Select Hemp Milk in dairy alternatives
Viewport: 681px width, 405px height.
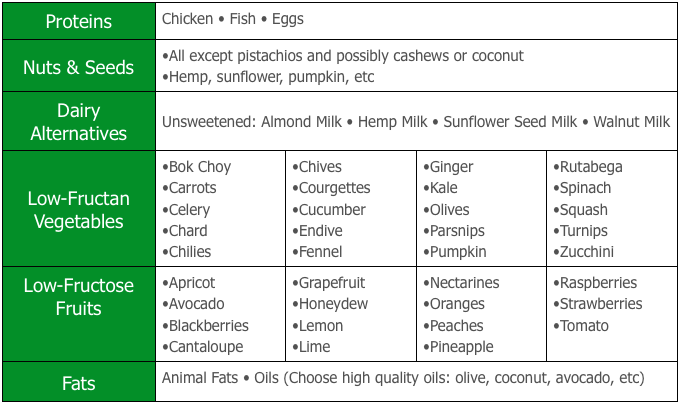(x=393, y=122)
